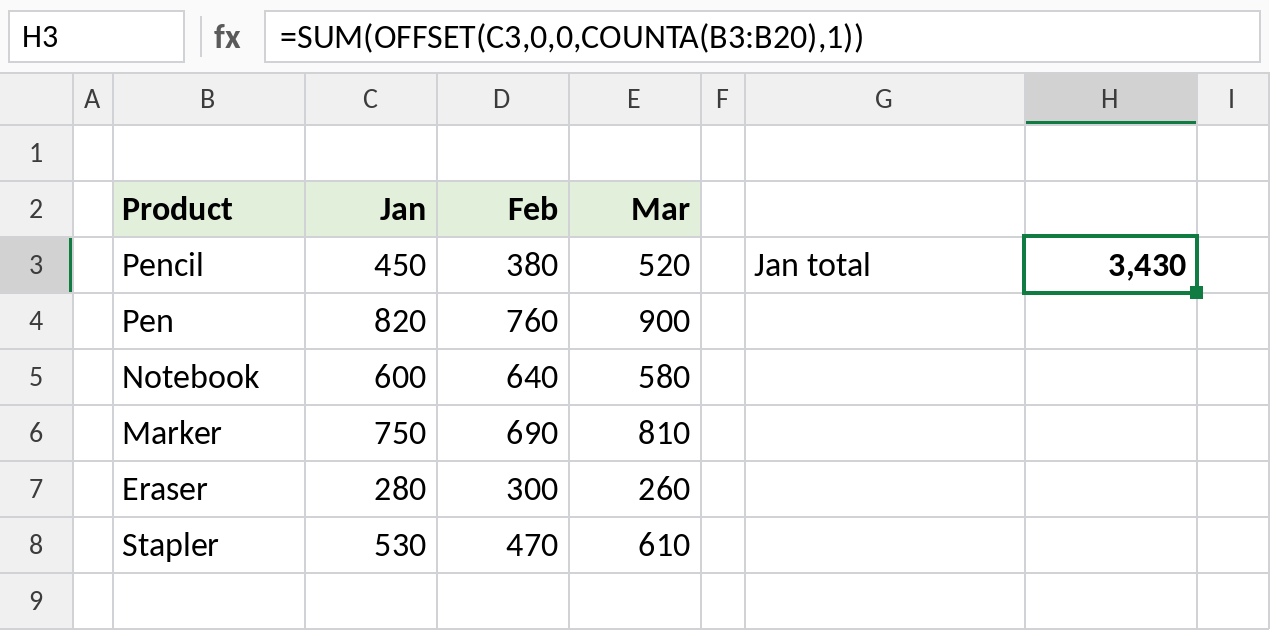1270x630 pixels.
Task: Click the Feb value 300 for Eraser
Action: (503, 489)
